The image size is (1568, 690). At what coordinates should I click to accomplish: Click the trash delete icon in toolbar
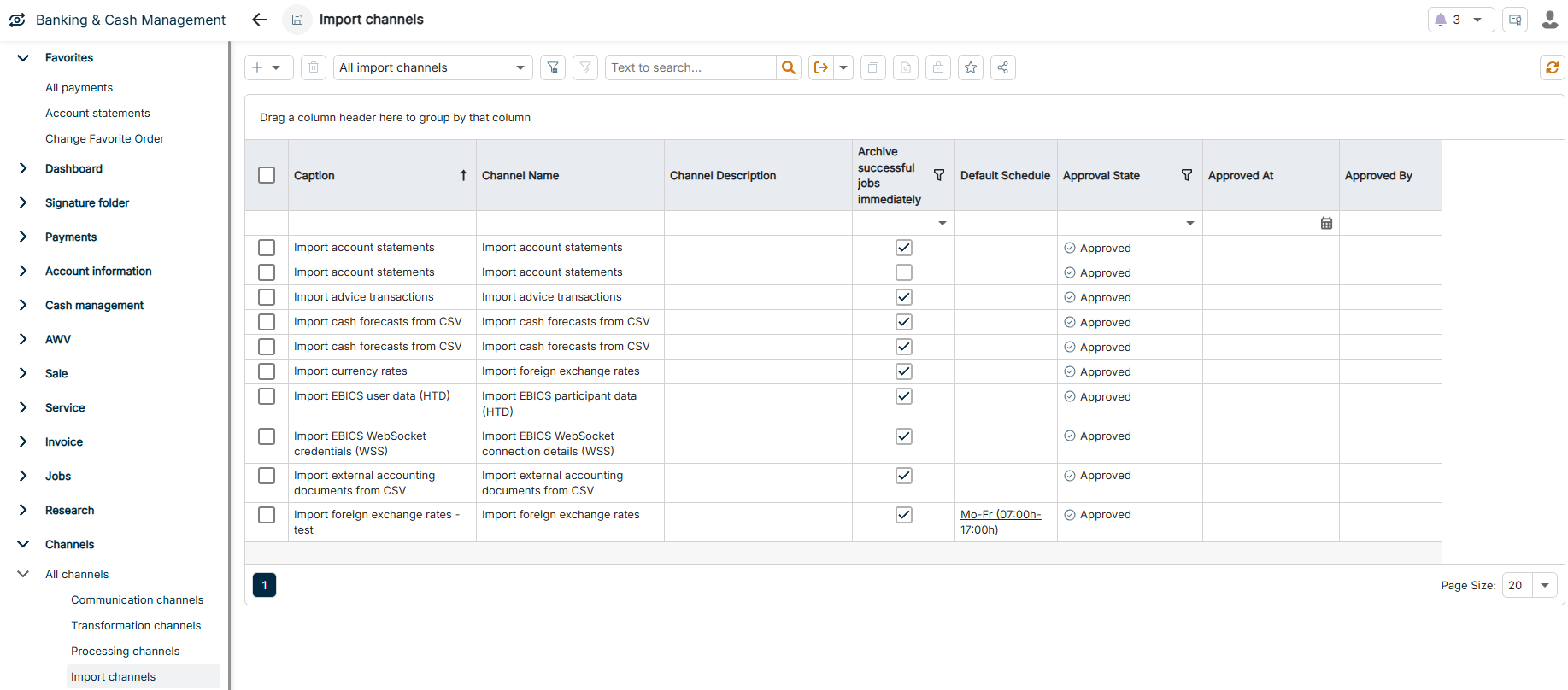[x=314, y=67]
